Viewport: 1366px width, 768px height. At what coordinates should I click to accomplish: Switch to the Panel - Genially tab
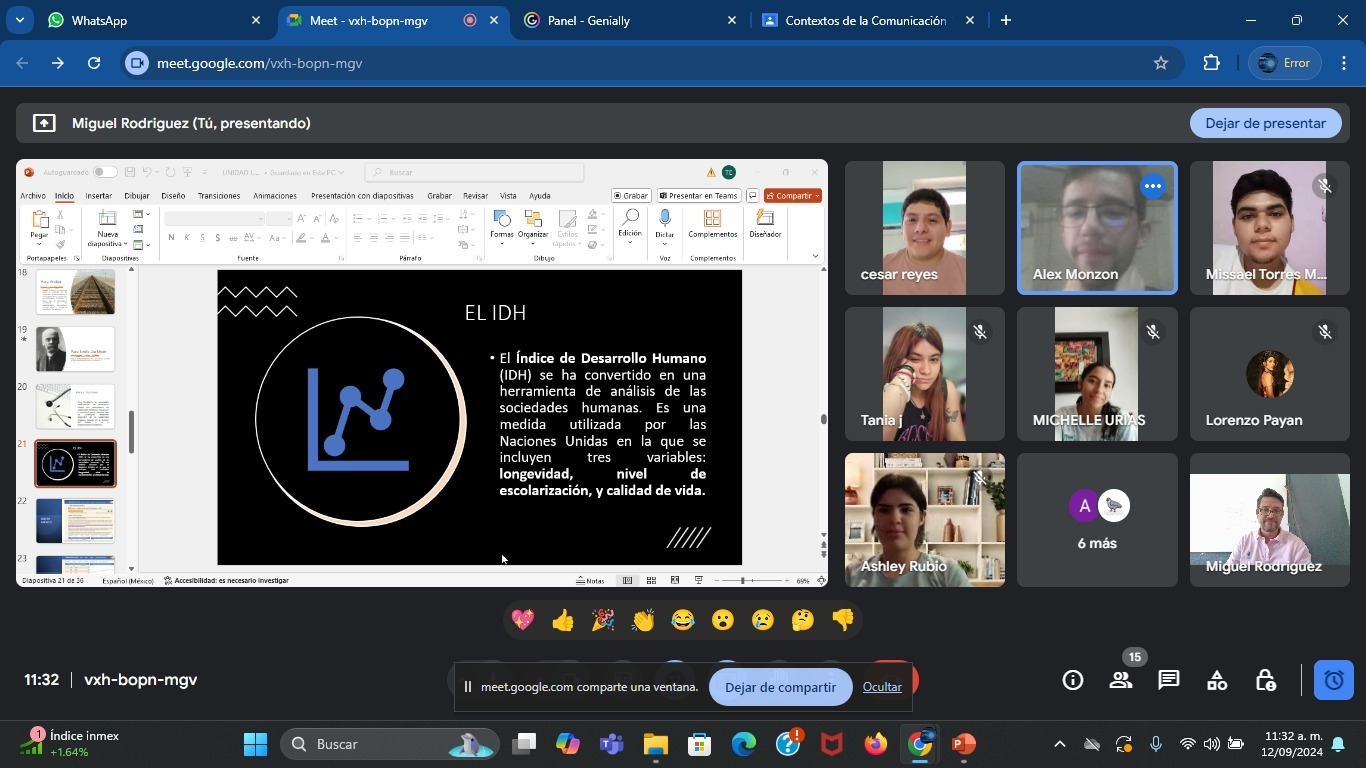tap(630, 20)
